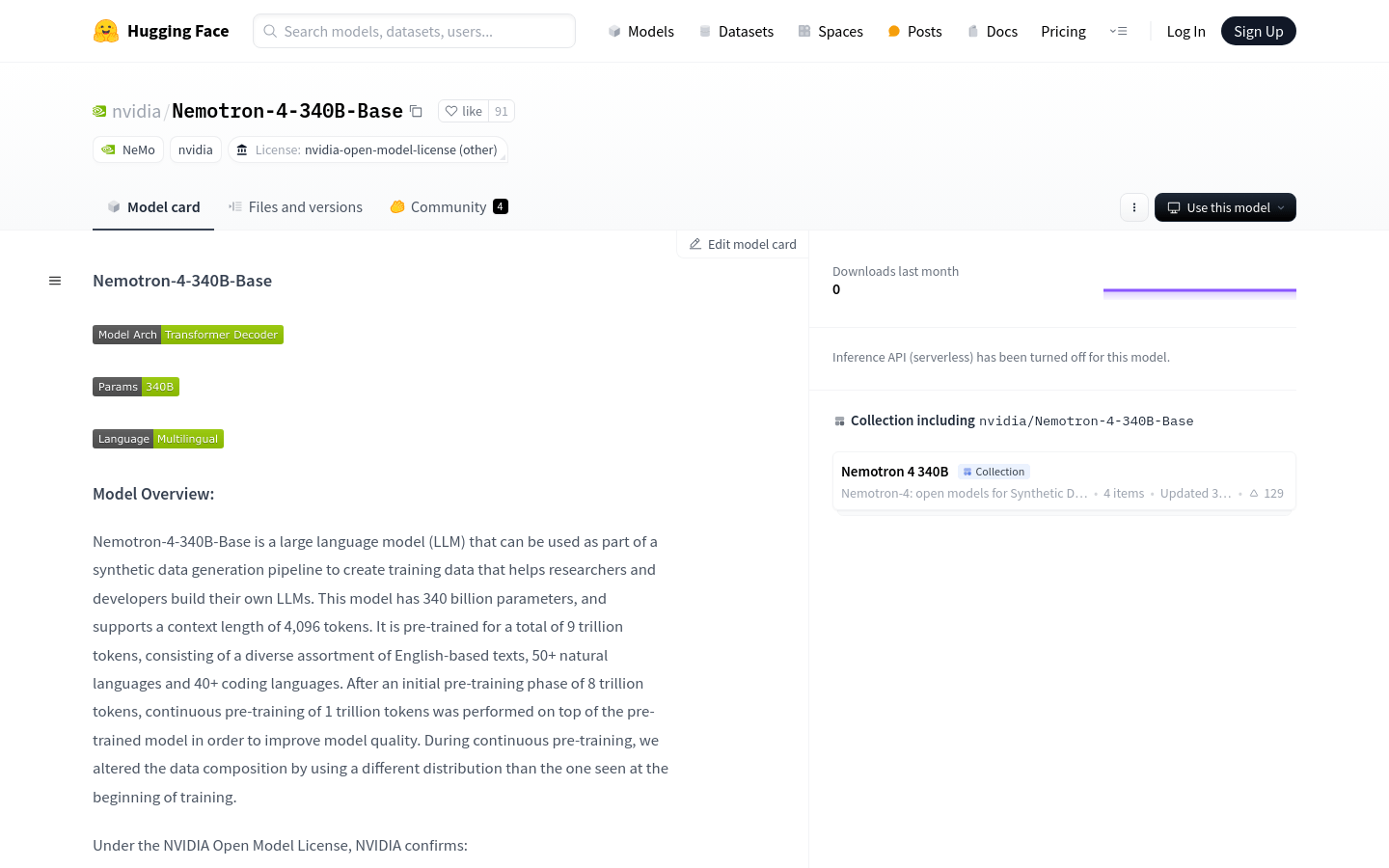Focus the search models, datasets, users field
Viewport: 1389px width, 868px height.
pos(414,31)
